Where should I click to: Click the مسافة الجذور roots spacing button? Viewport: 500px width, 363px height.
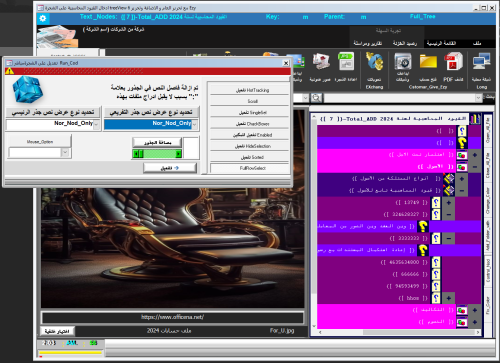click(157, 142)
